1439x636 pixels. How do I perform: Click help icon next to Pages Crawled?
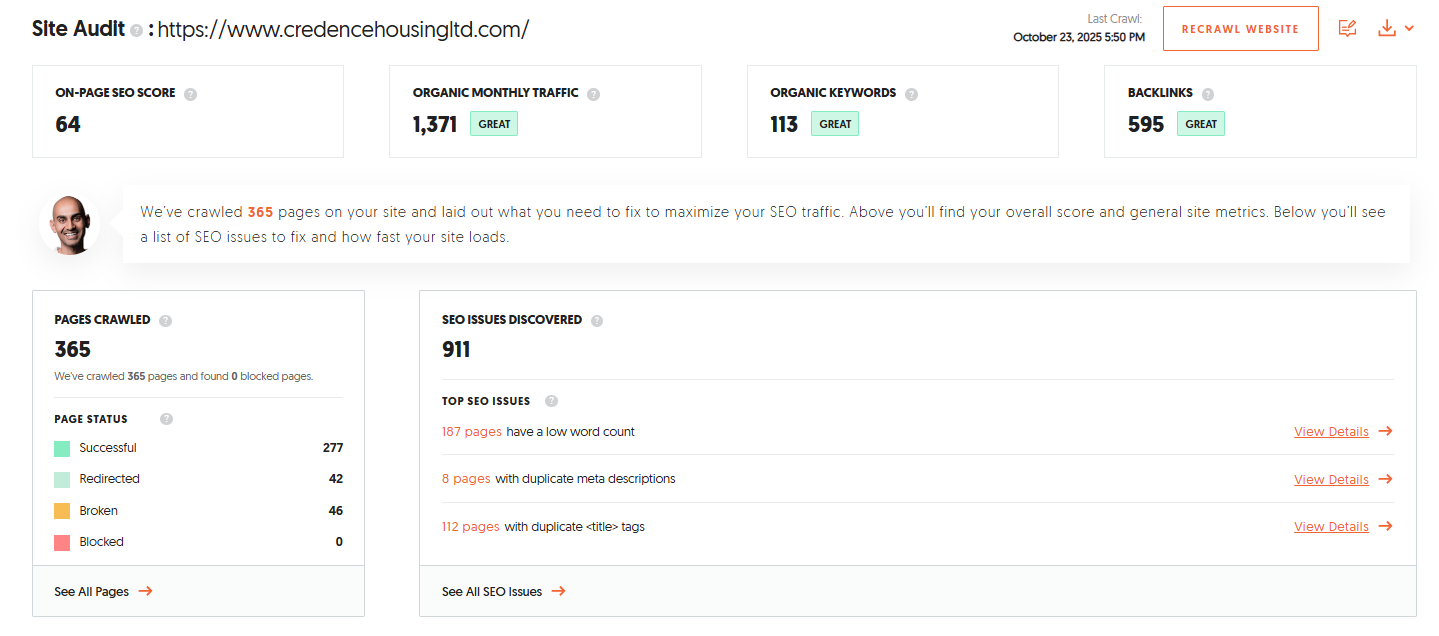pos(165,321)
